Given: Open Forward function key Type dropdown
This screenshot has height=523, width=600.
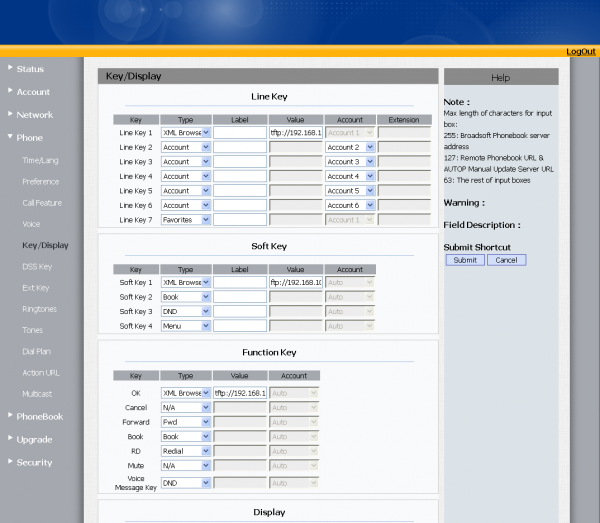Looking at the screenshot, I should pyautogui.click(x=186, y=422).
